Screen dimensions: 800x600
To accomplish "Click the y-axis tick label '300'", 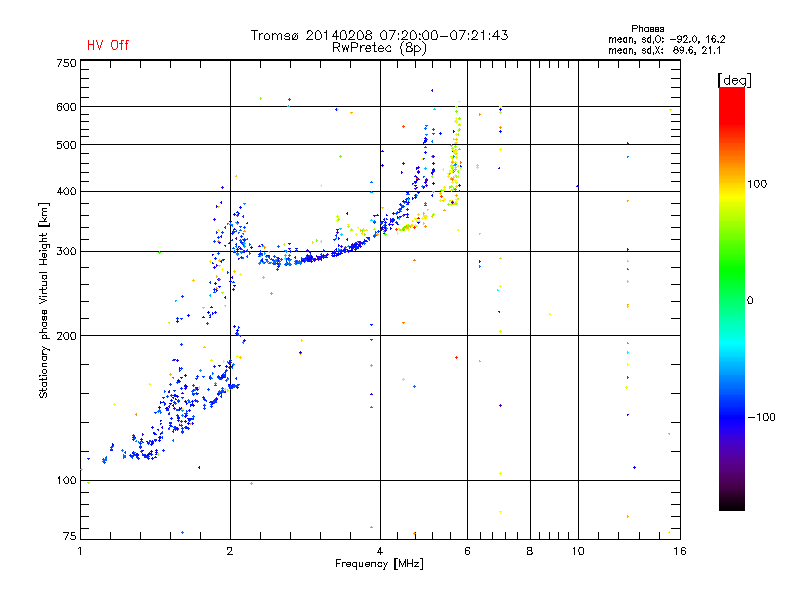I will [66, 252].
